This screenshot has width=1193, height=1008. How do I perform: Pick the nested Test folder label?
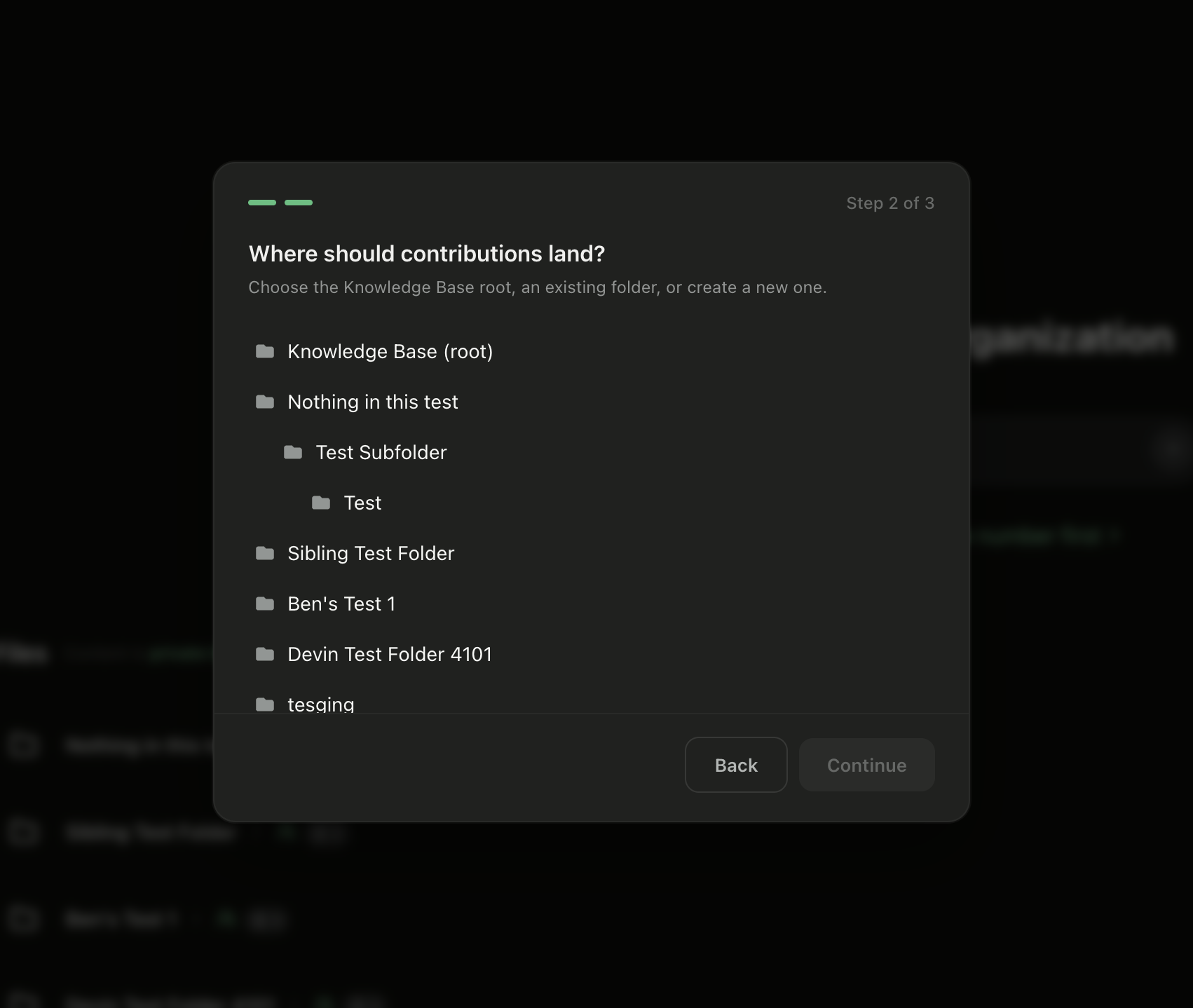pyautogui.click(x=362, y=503)
